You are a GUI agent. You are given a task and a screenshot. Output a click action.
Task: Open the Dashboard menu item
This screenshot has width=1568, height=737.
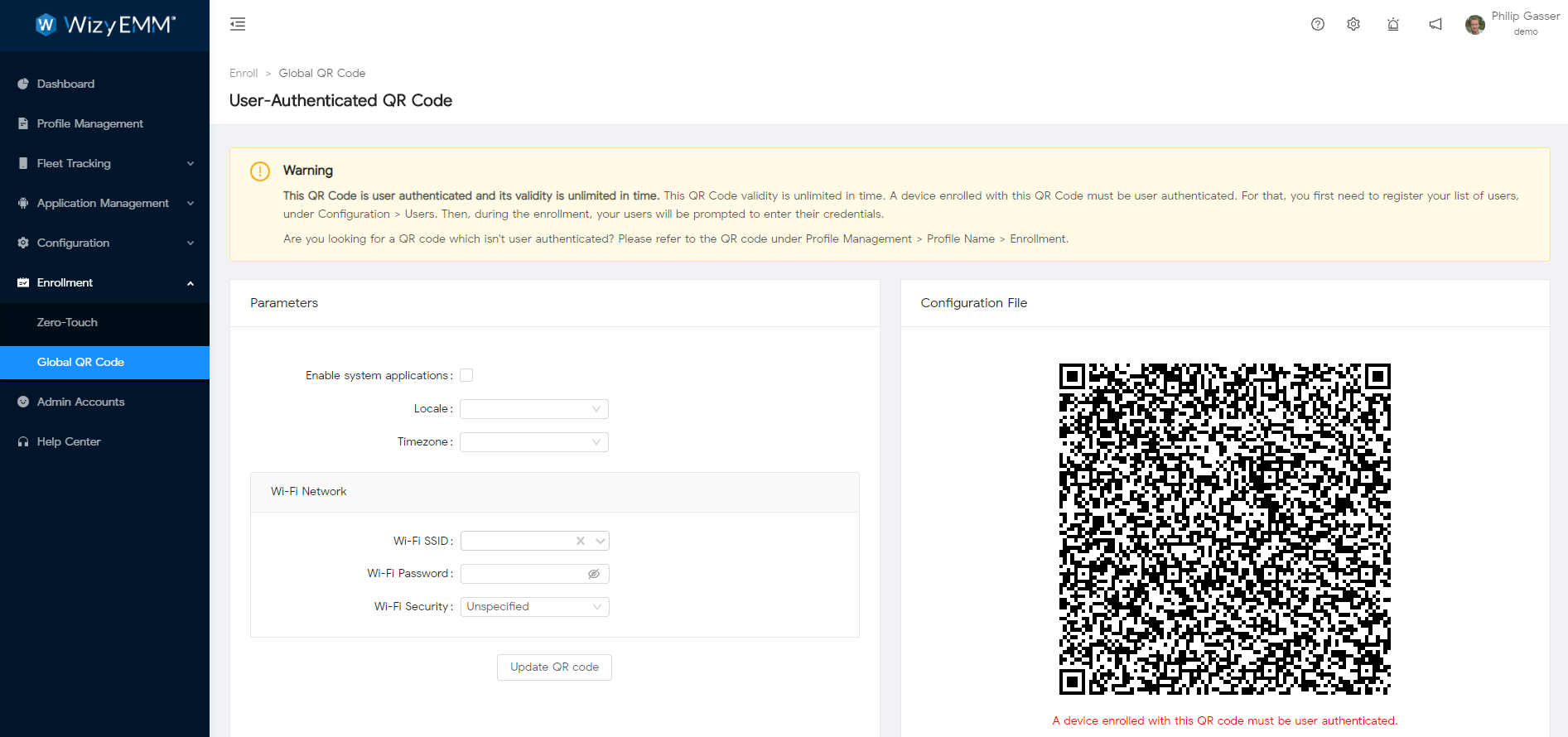point(104,84)
